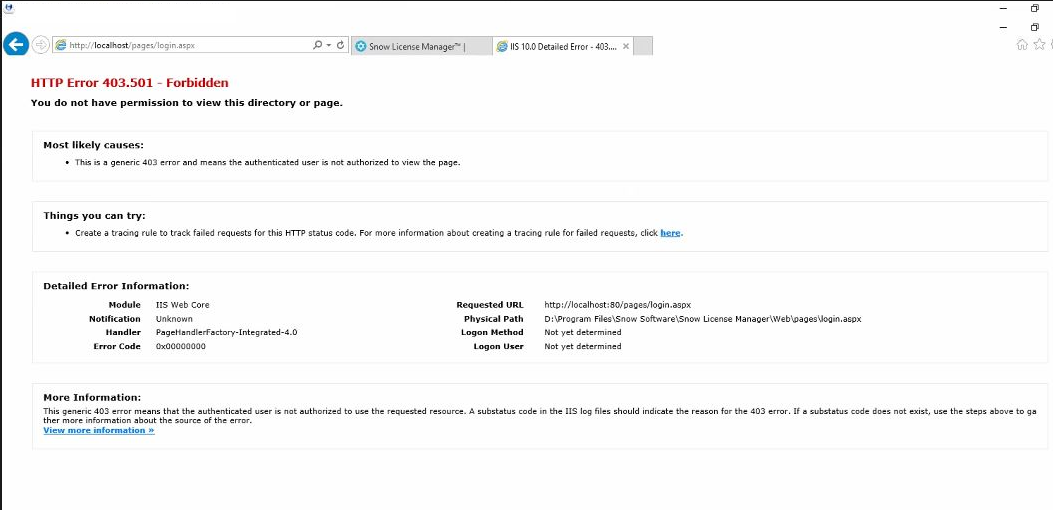Image resolution: width=1053 pixels, height=510 pixels.
Task: Click the Notification value 'Unknown'
Action: click(174, 319)
